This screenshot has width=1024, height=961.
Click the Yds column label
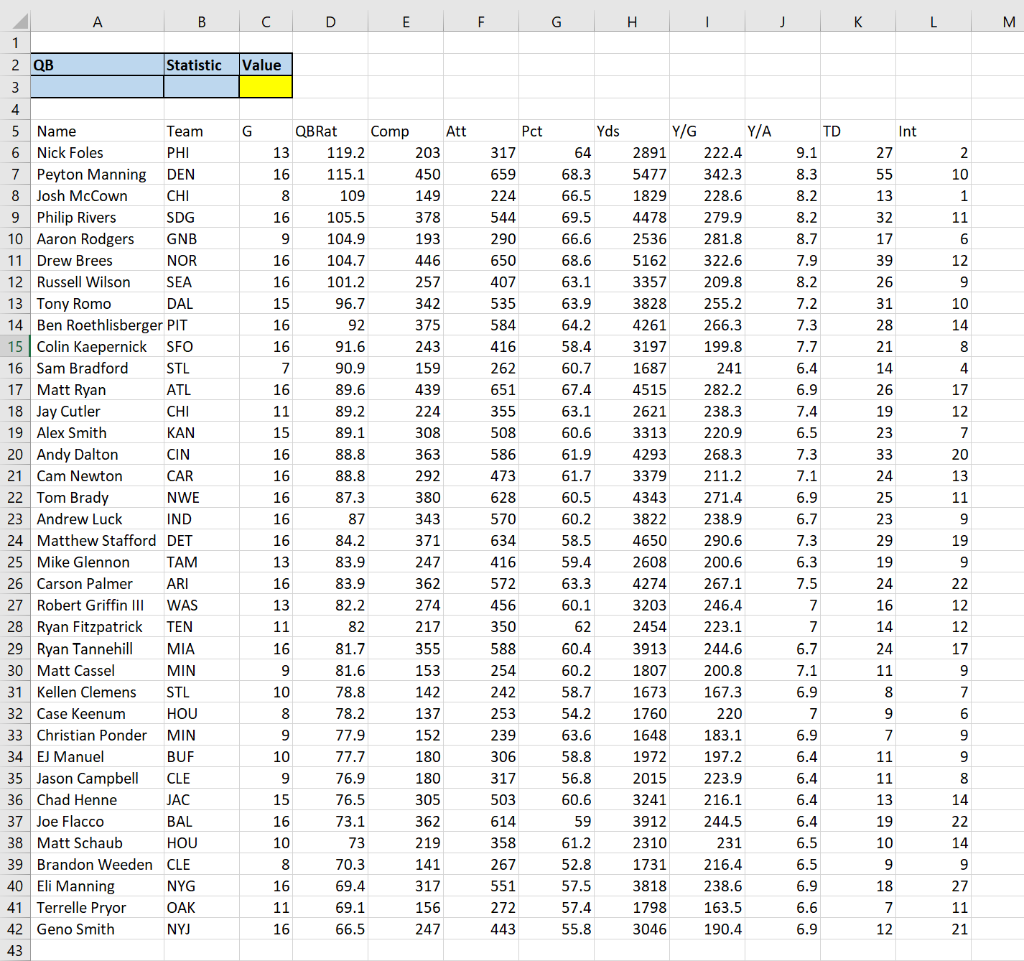coord(607,131)
